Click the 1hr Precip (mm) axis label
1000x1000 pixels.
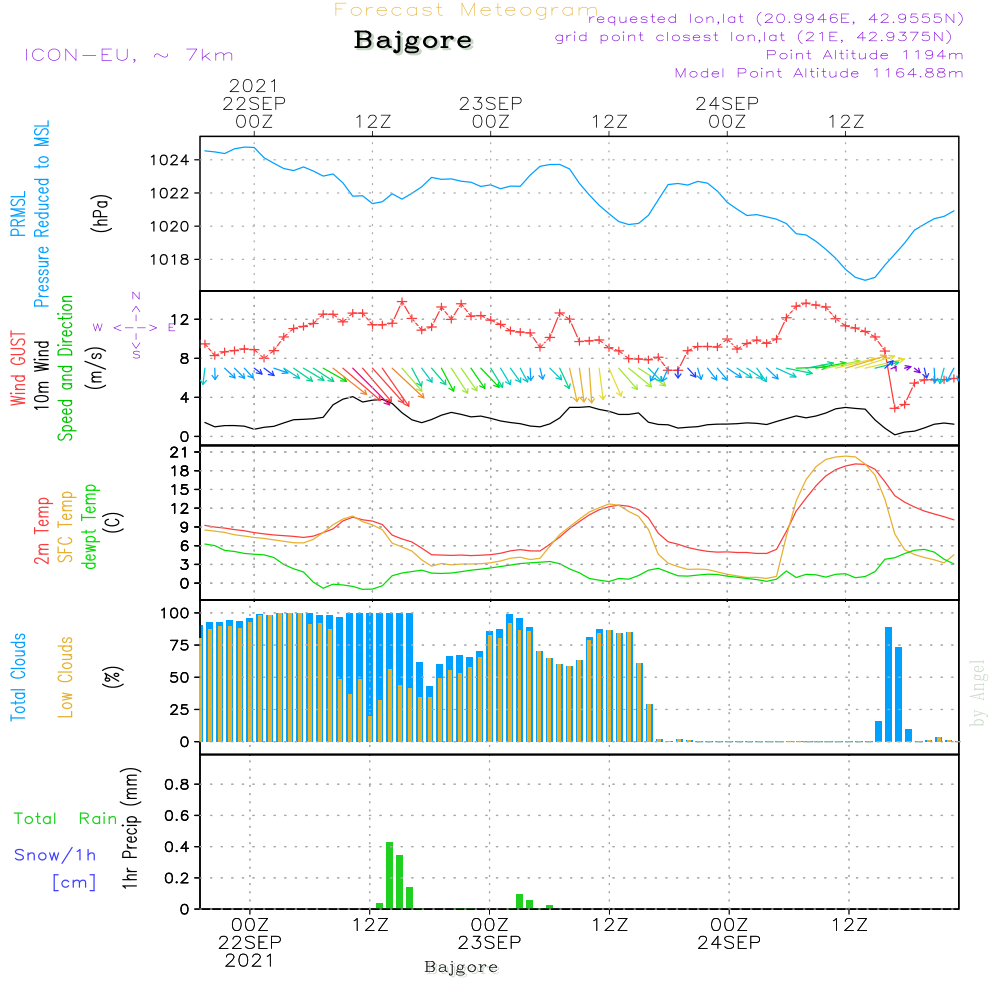pos(130,828)
